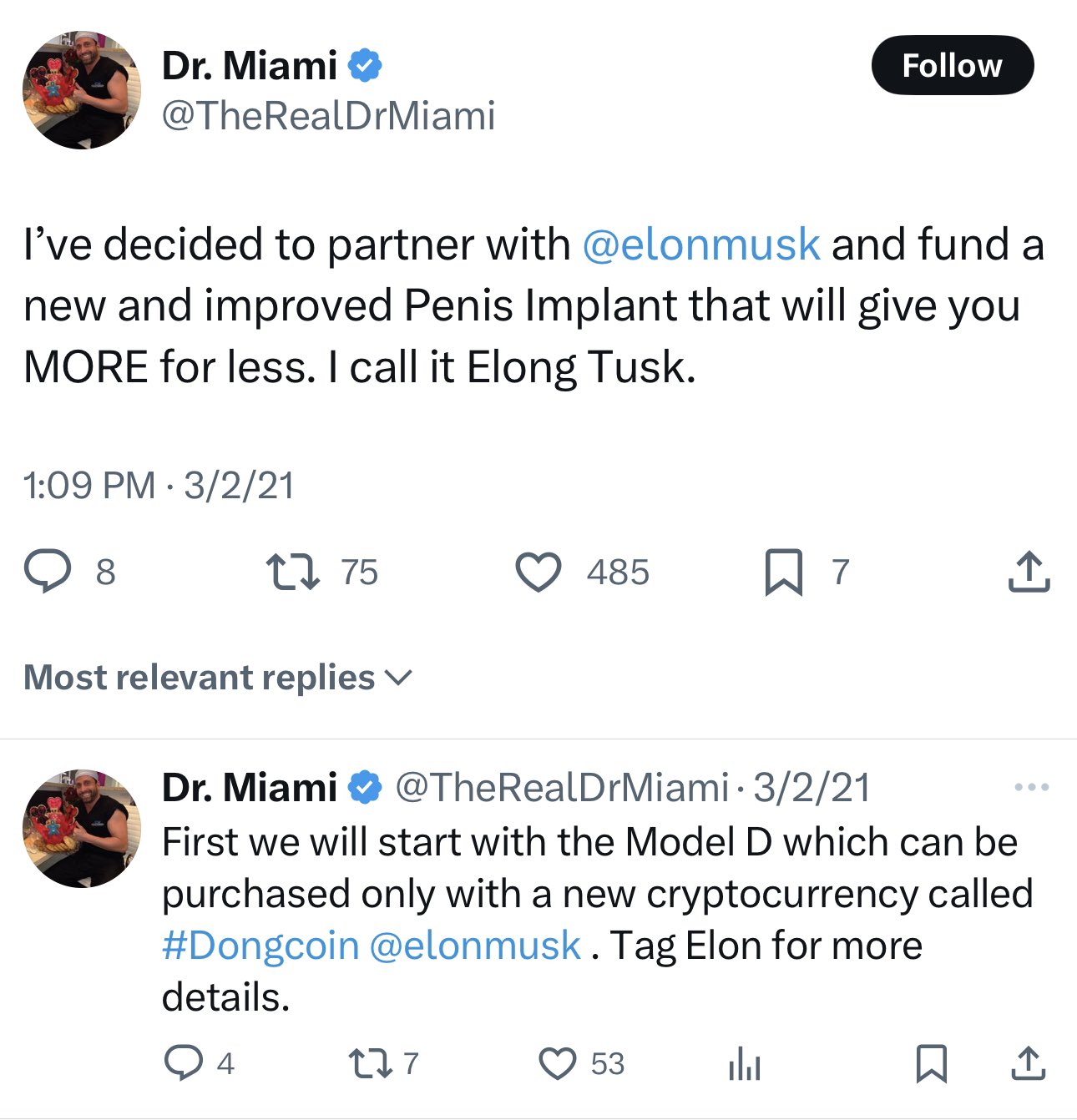Viewport: 1077px width, 1120px height.
Task: Bookmark the Model D reply tweet
Action: (931, 1063)
